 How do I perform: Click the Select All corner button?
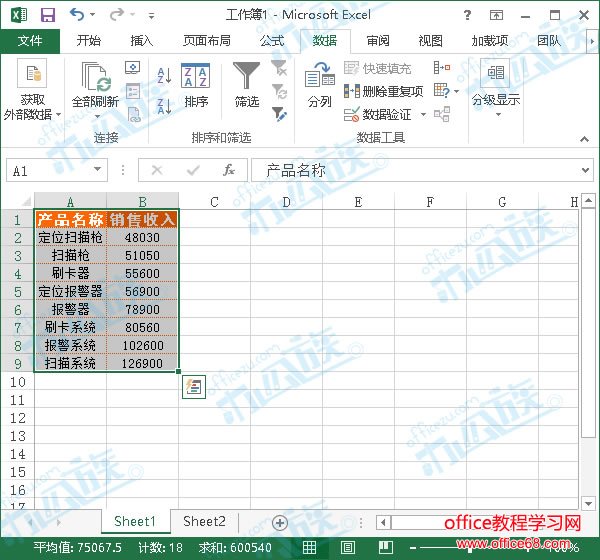pyautogui.click(x=24, y=201)
